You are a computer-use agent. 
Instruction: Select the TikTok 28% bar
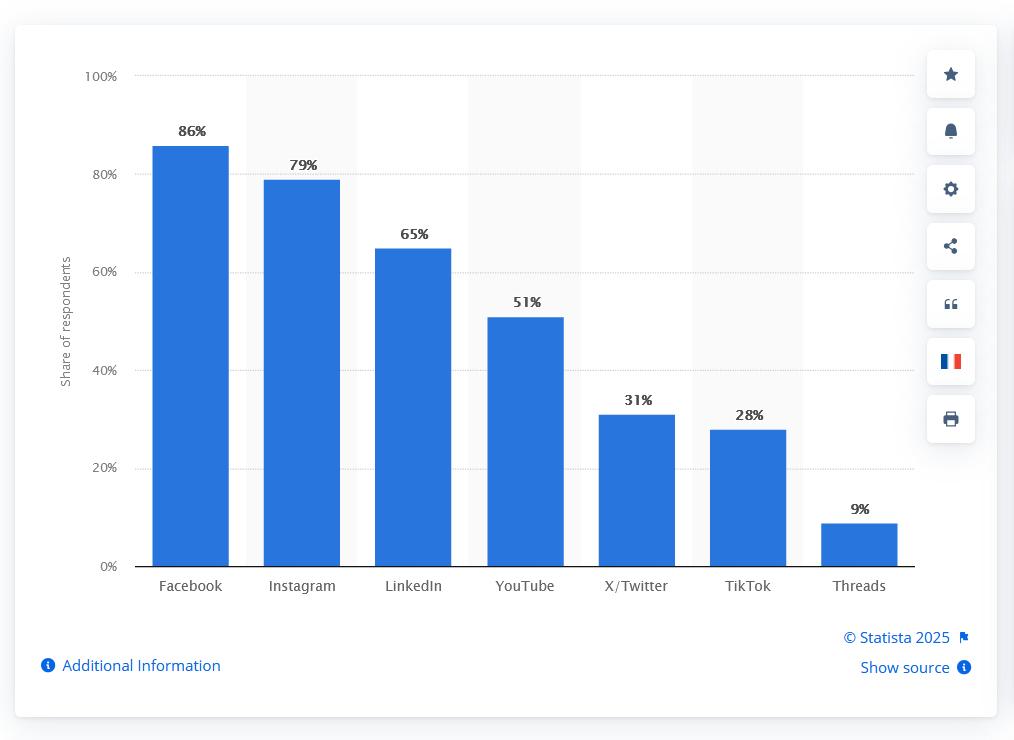(748, 498)
